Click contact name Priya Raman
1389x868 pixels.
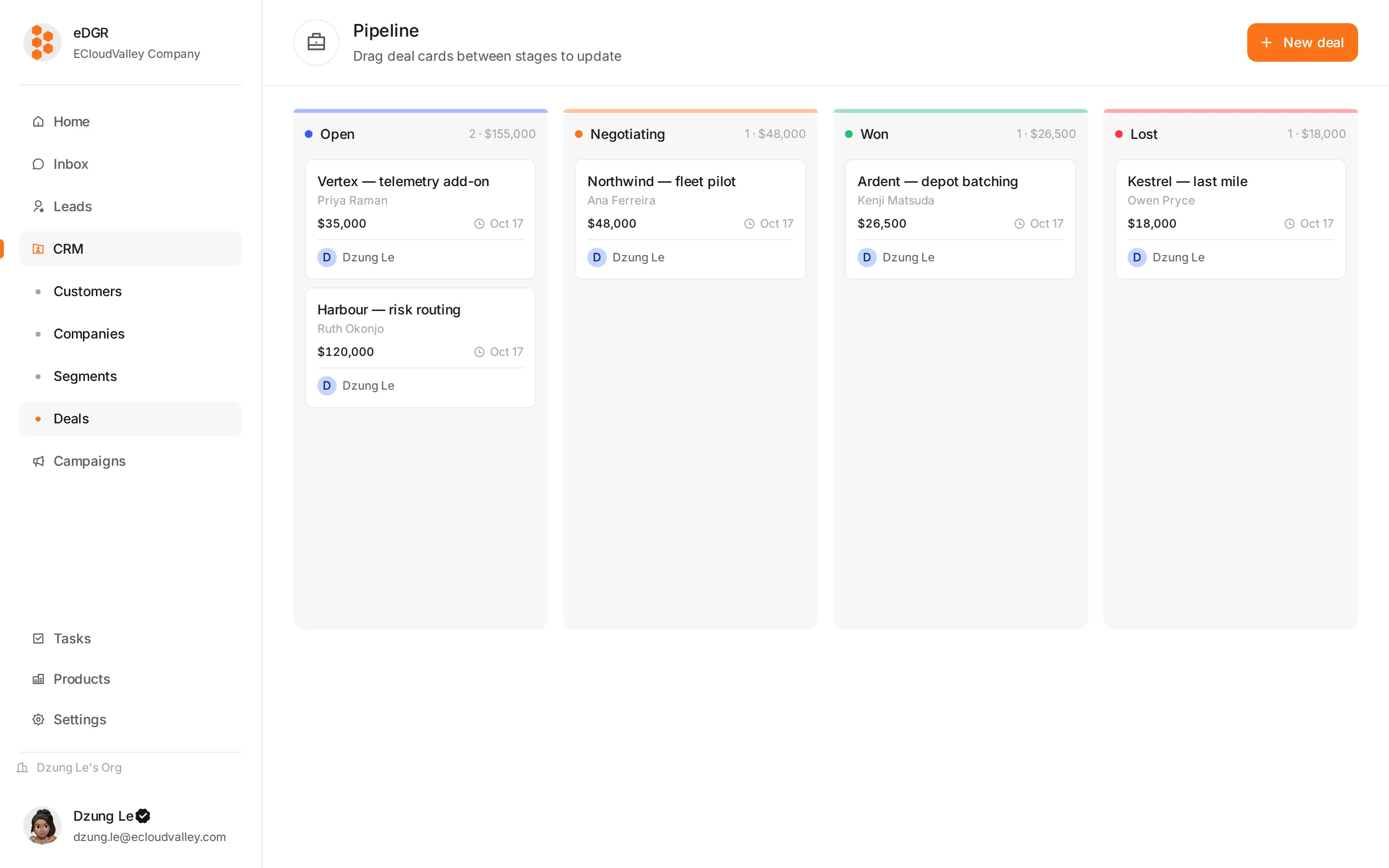[x=353, y=201]
